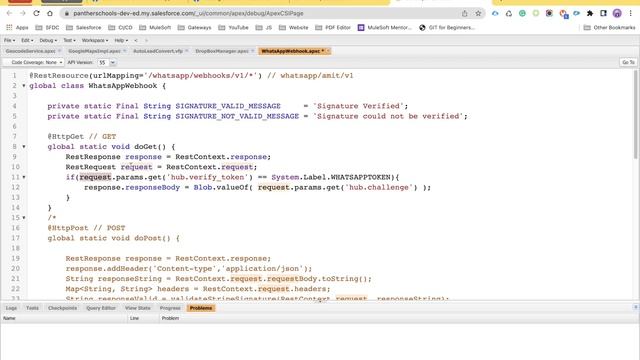Open the purple profile avatar
Viewport: 640px width, 360px height.
point(617,13)
